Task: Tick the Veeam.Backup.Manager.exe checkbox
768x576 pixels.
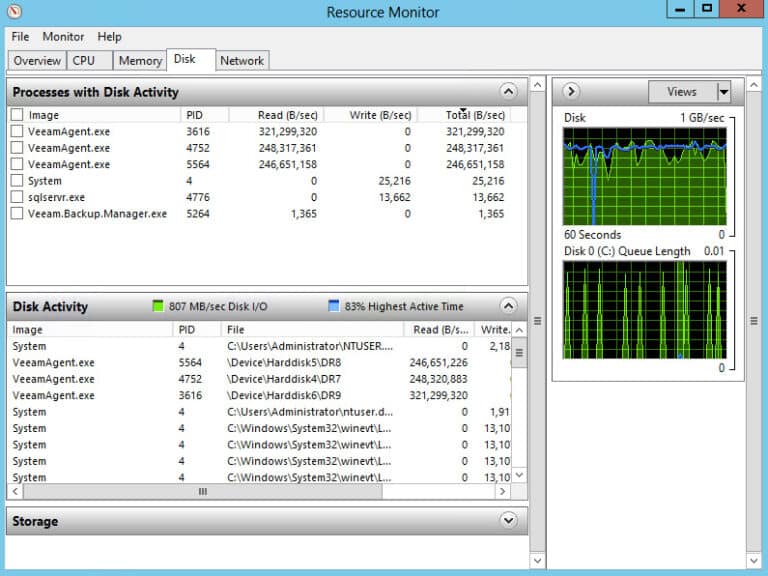Action: coord(17,213)
